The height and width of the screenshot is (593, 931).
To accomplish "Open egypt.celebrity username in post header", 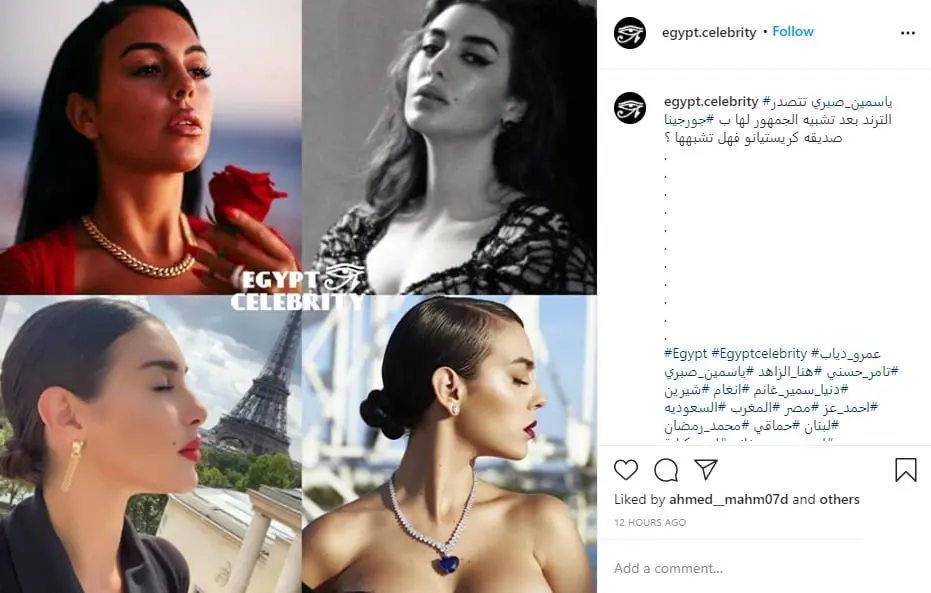I will point(709,33).
